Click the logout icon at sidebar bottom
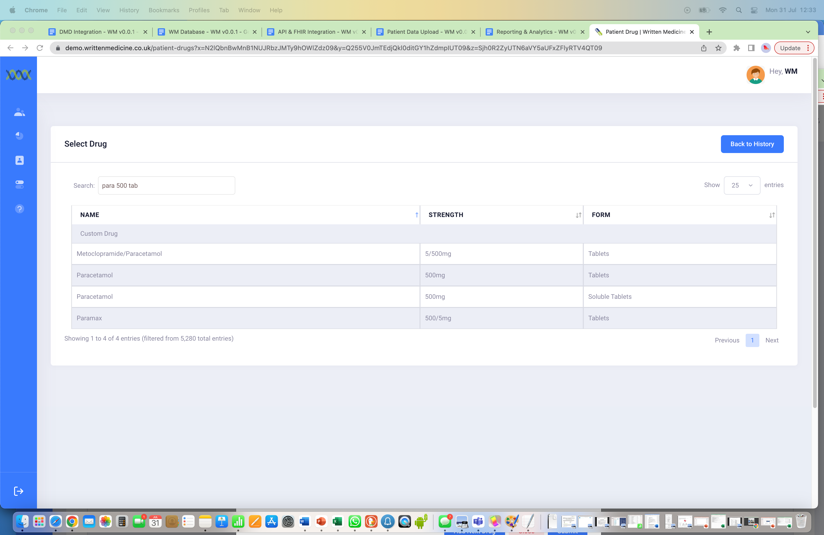The height and width of the screenshot is (535, 824). pos(18,491)
